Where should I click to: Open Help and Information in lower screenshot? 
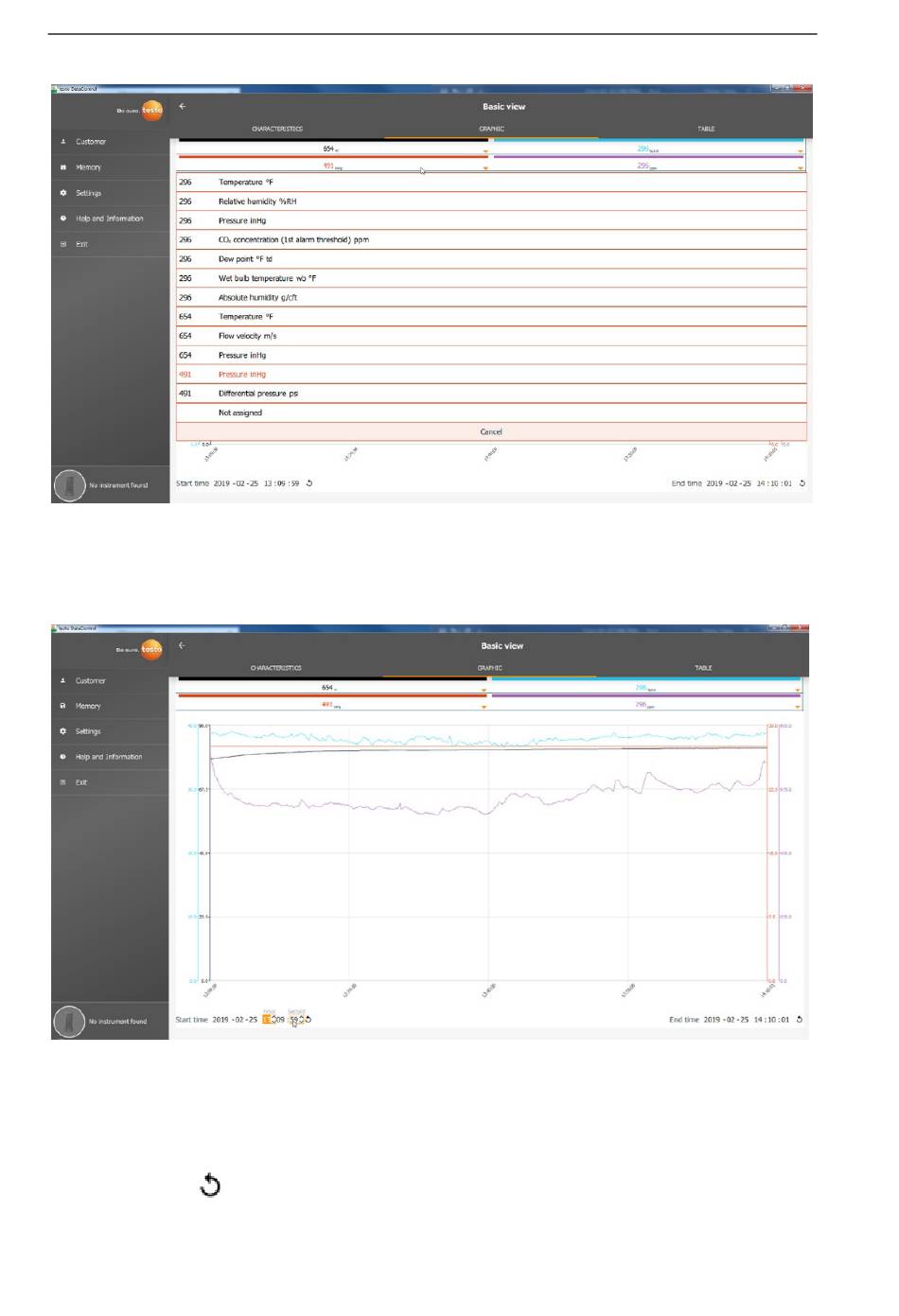click(x=109, y=757)
